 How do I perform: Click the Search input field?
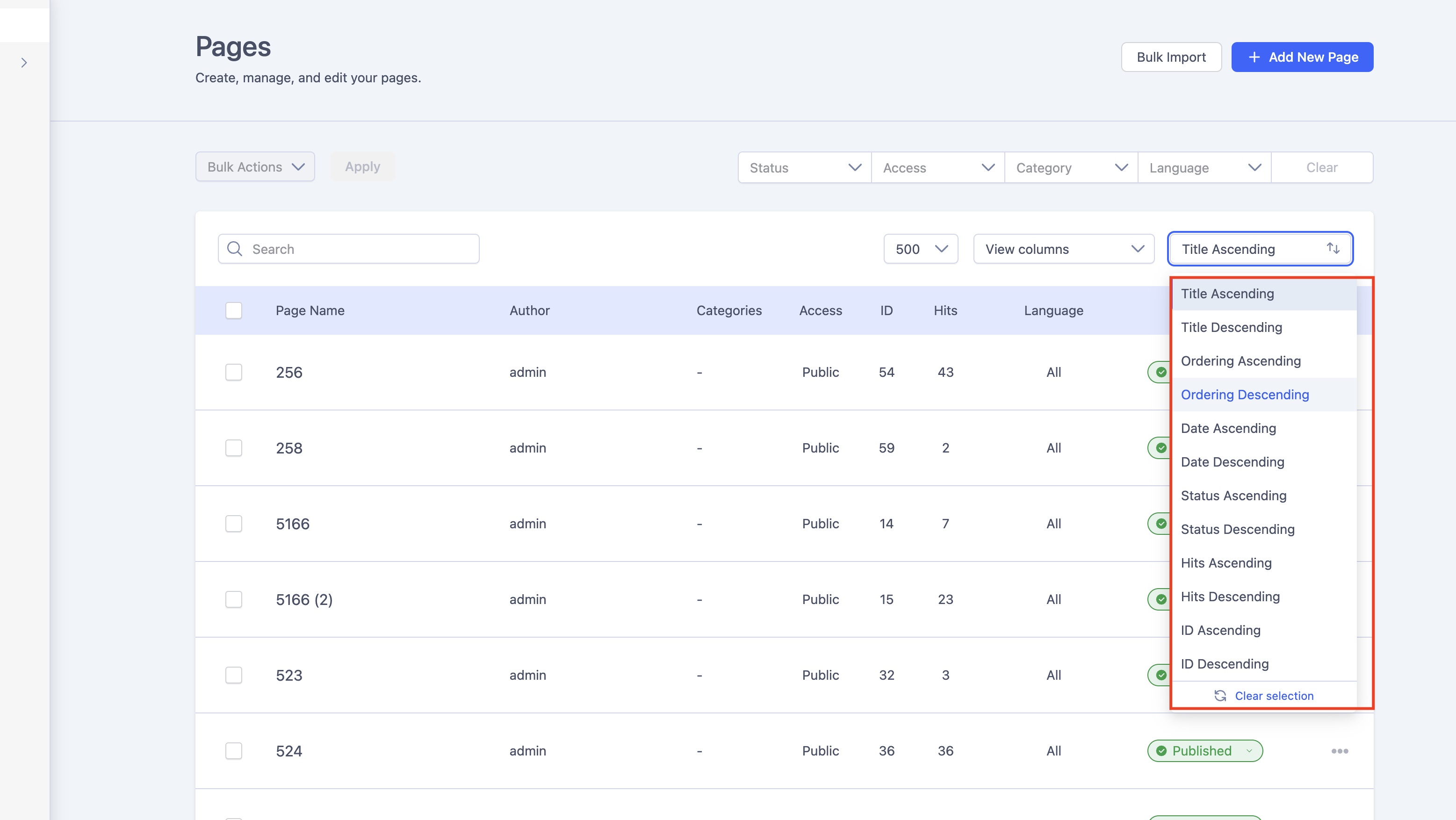[x=348, y=248]
